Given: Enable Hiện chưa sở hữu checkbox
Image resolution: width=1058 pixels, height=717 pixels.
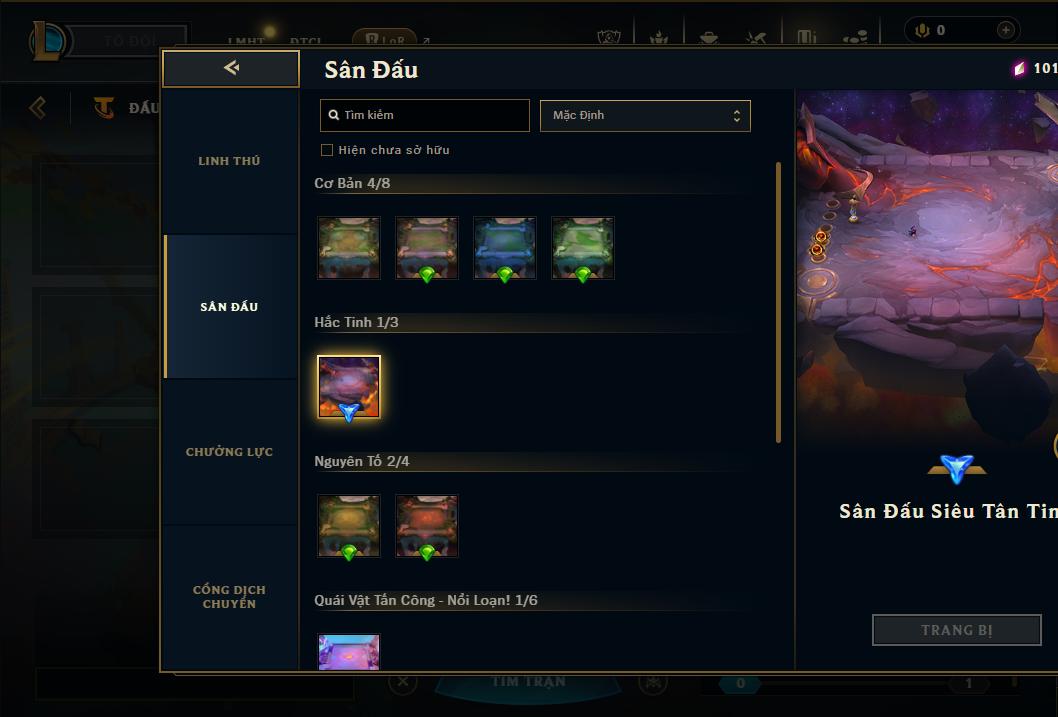Looking at the screenshot, I should pyautogui.click(x=327, y=150).
